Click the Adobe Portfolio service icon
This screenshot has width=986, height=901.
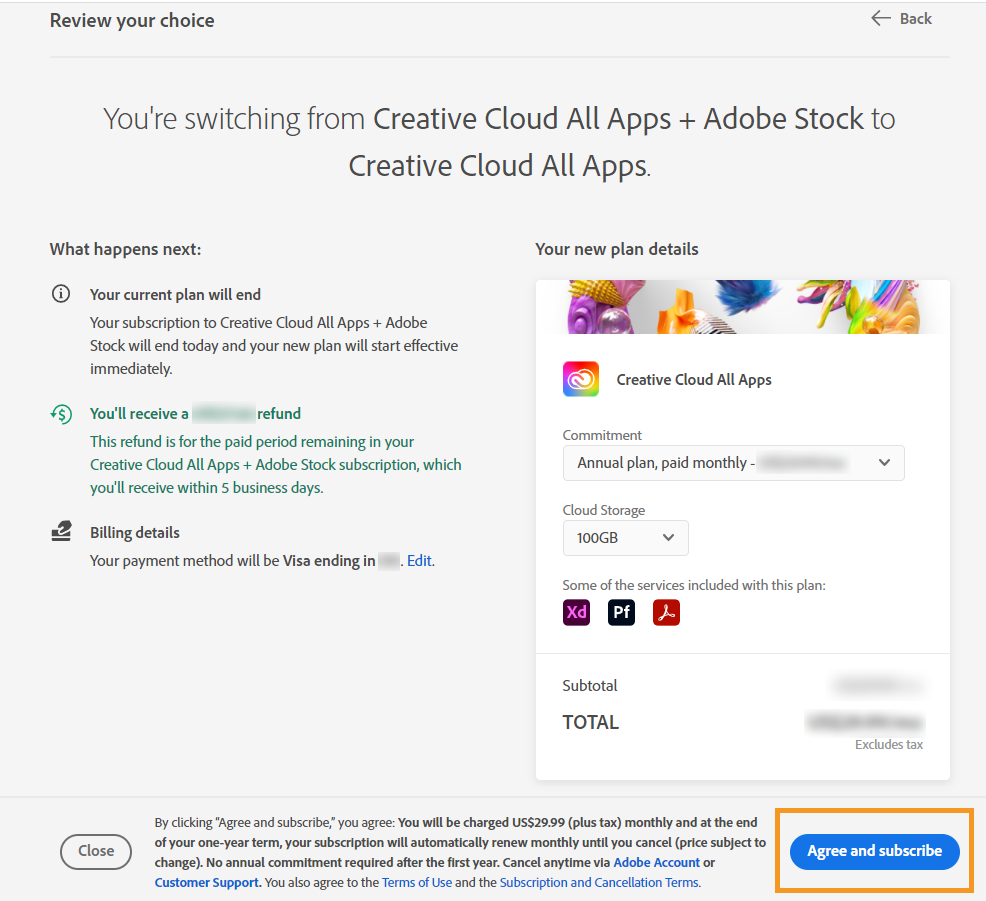pos(621,612)
